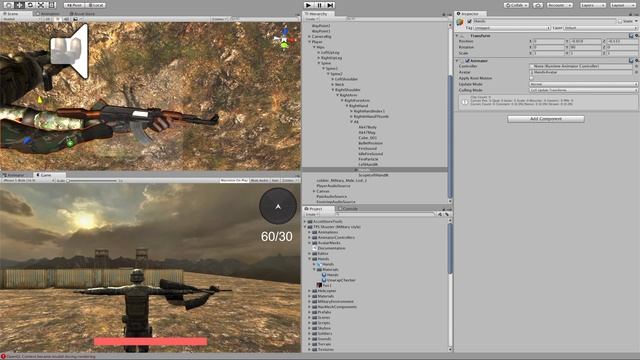Toggle Mute Audio in the Game view
The height and width of the screenshot is (360, 640).
tap(260, 180)
